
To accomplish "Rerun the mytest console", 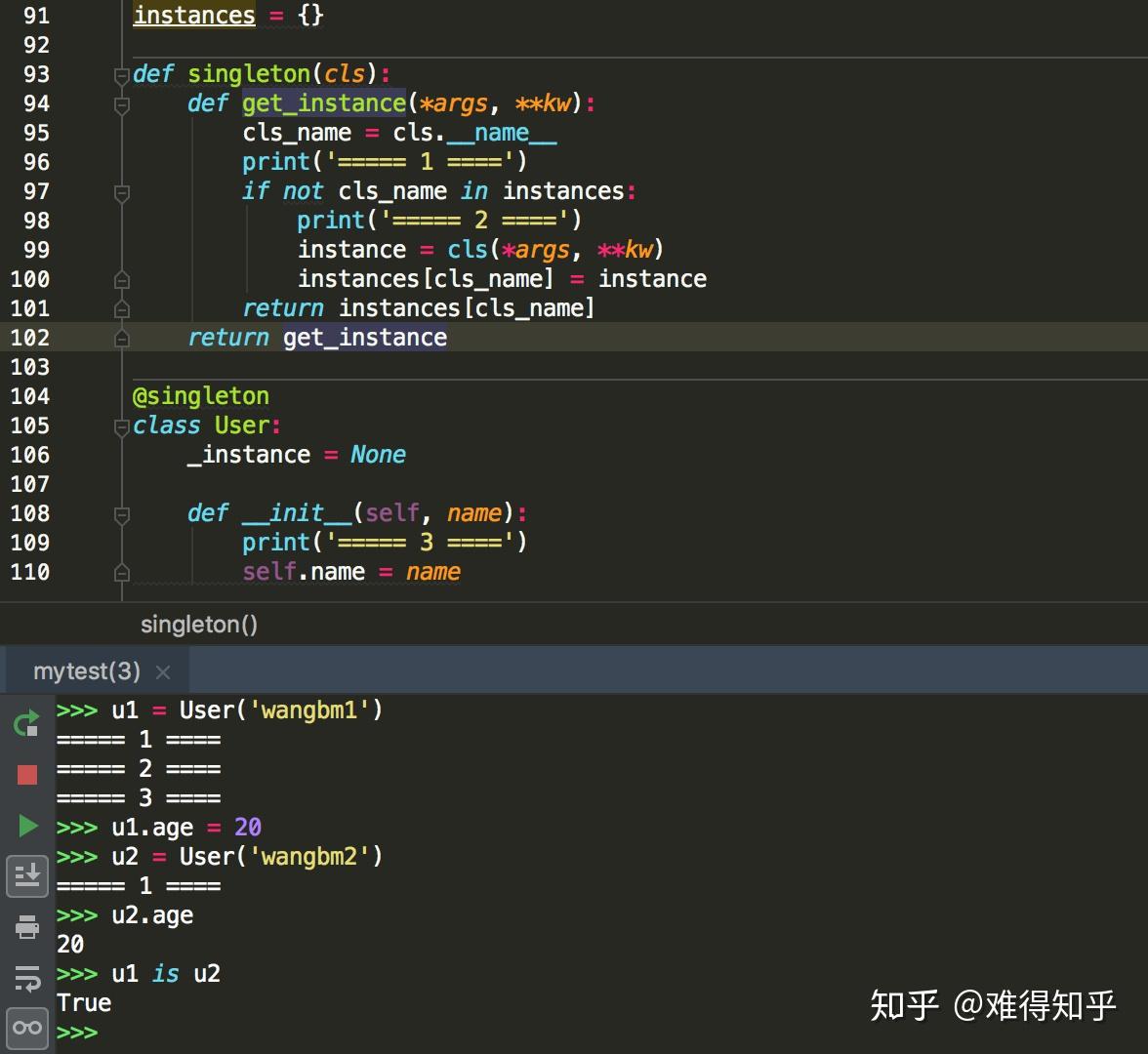I will pos(26,724).
